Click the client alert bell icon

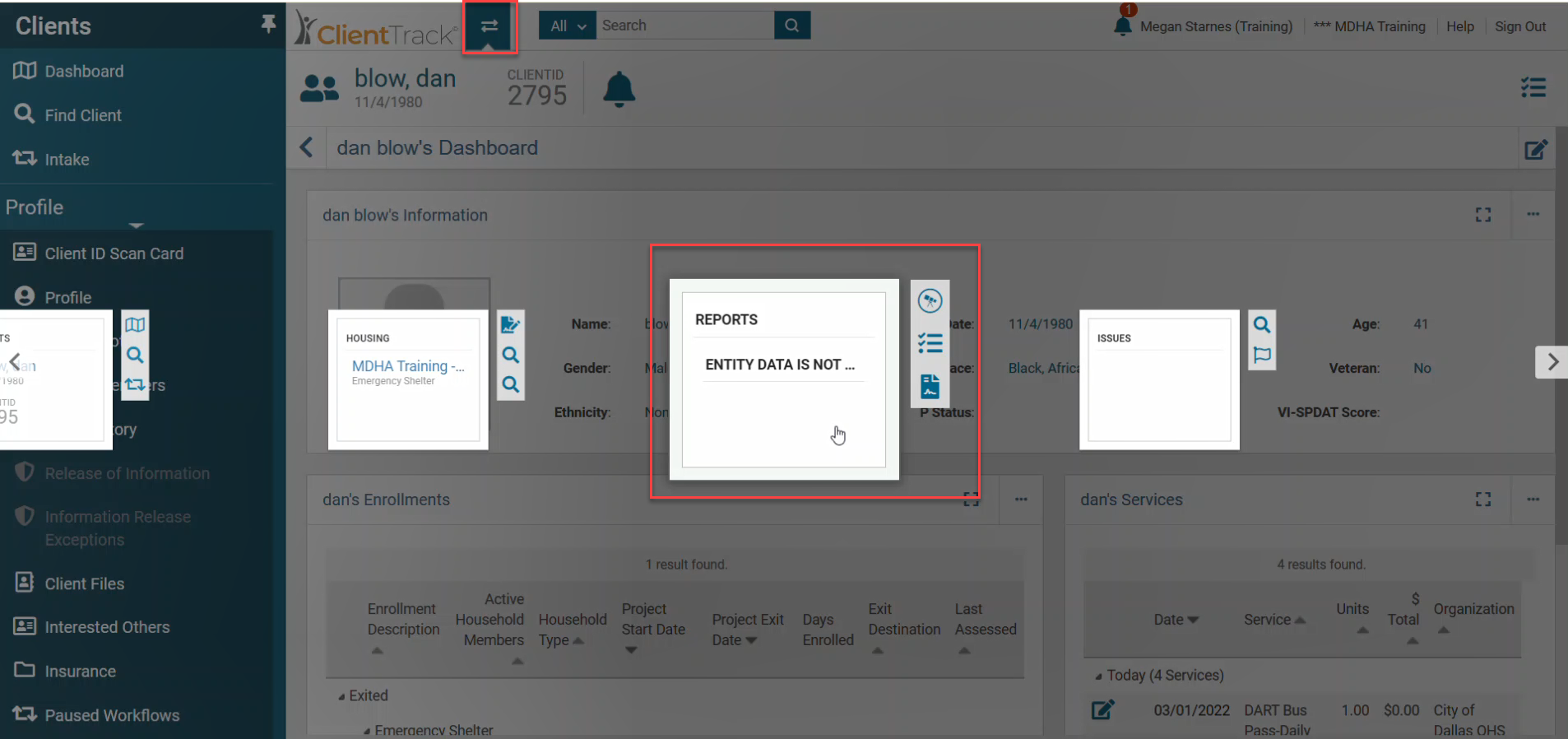pos(619,89)
